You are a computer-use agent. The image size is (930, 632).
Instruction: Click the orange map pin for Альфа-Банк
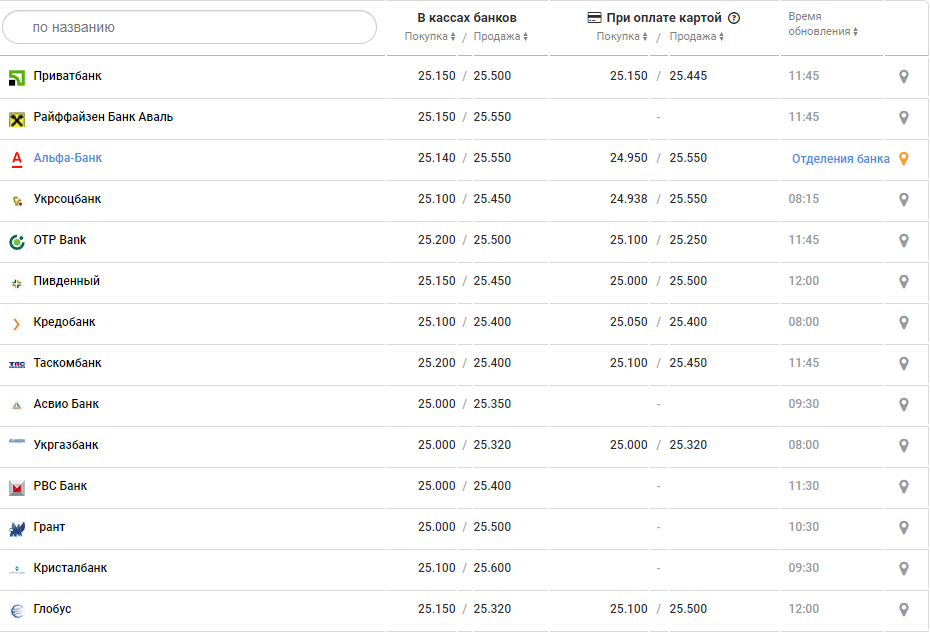(904, 159)
